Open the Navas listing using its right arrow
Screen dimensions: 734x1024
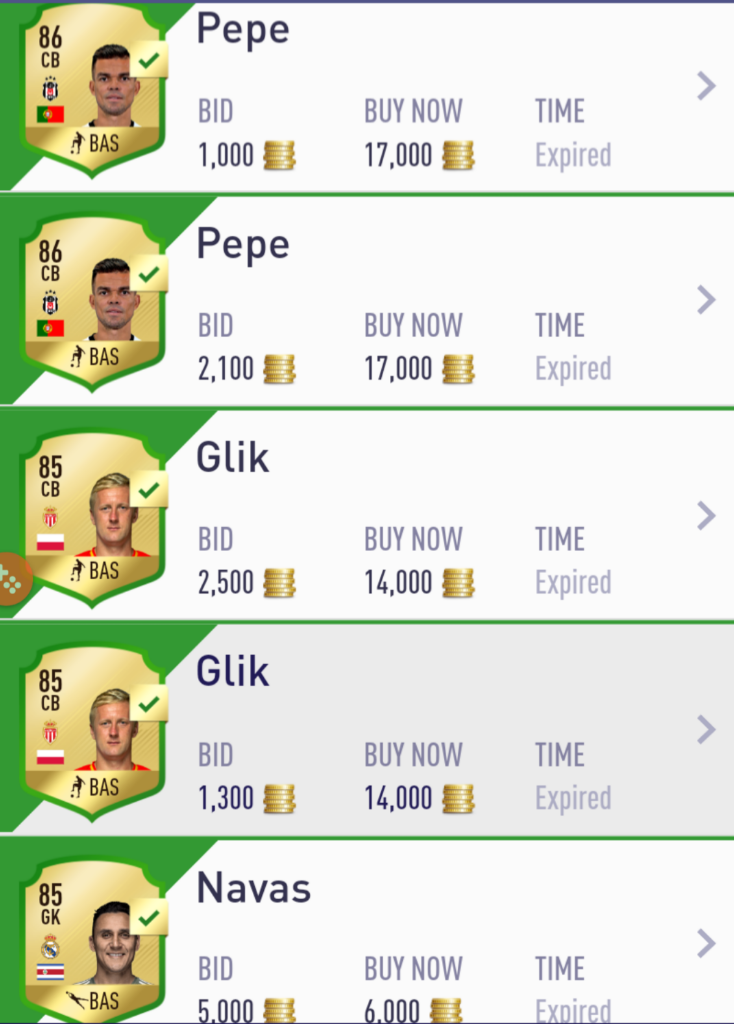tap(706, 944)
